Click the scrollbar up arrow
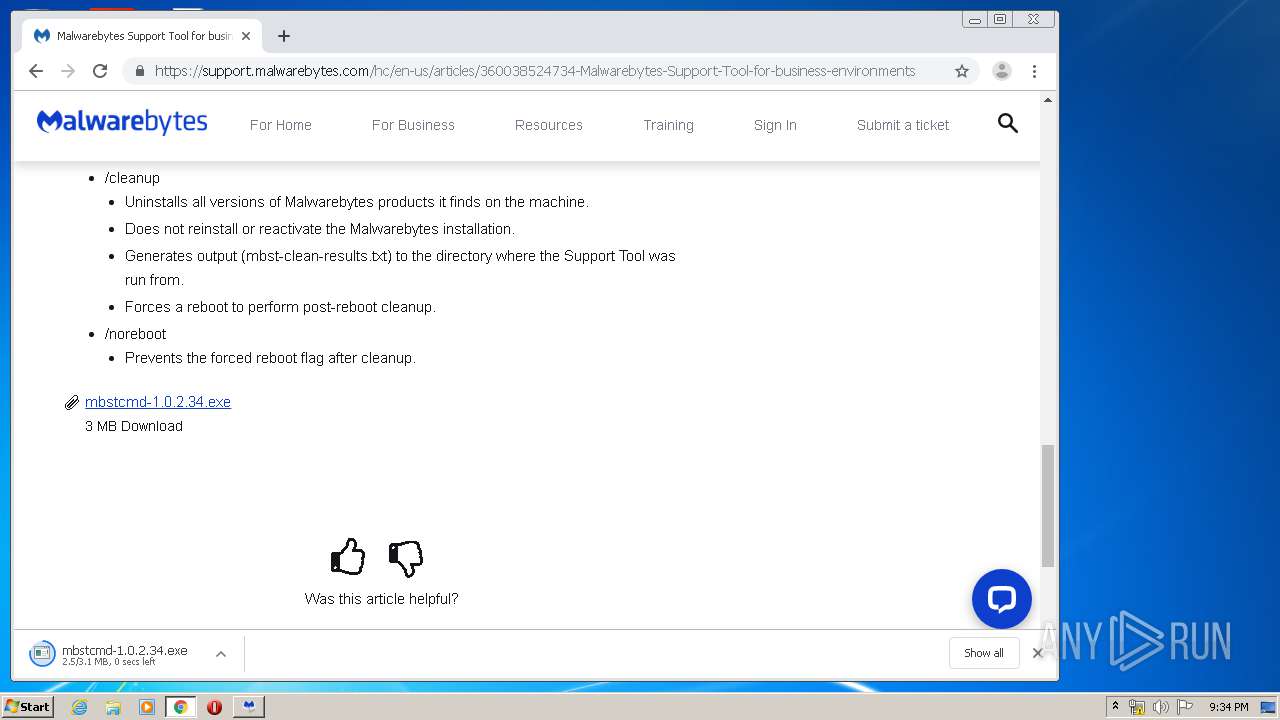 pos(1048,100)
